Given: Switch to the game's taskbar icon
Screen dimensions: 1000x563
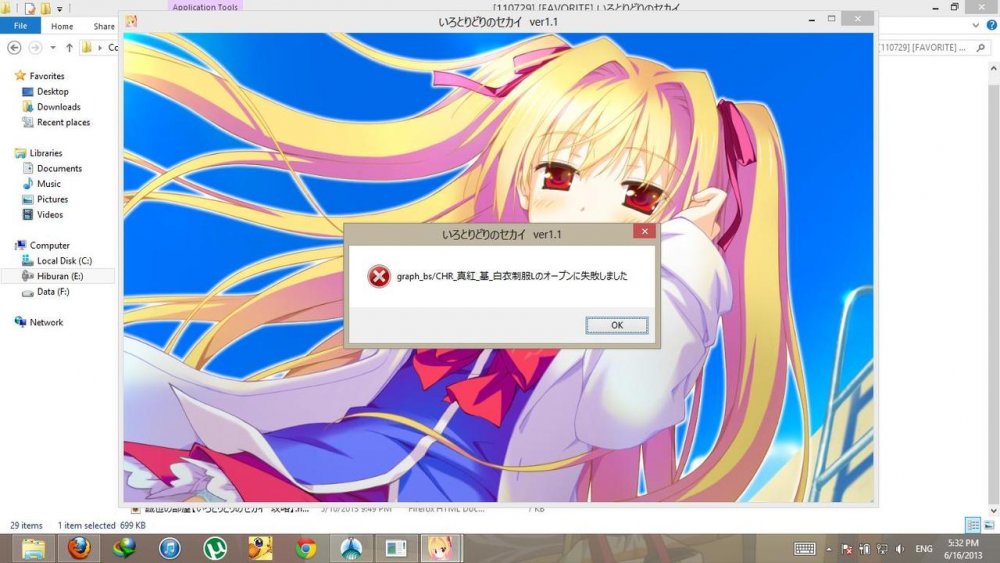Looking at the screenshot, I should pos(440,548).
